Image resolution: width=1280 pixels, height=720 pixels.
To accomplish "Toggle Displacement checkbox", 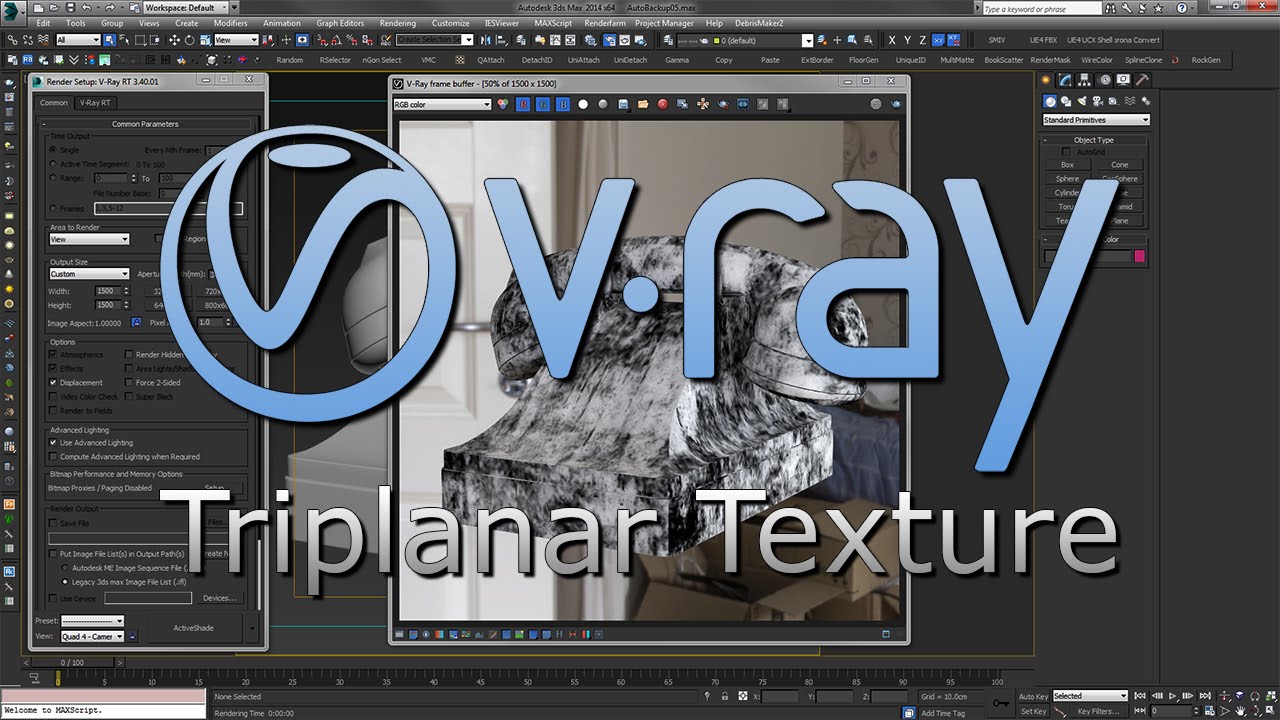I will 54,383.
